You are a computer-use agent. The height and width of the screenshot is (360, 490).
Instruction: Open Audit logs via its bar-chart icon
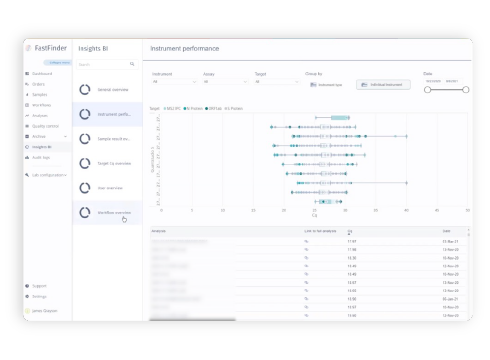27,157
